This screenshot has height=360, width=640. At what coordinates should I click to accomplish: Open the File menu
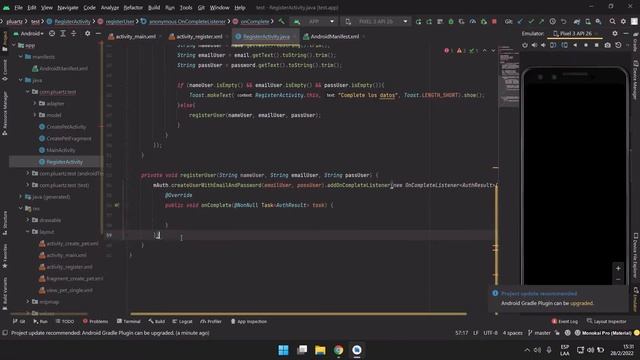[18, 7]
